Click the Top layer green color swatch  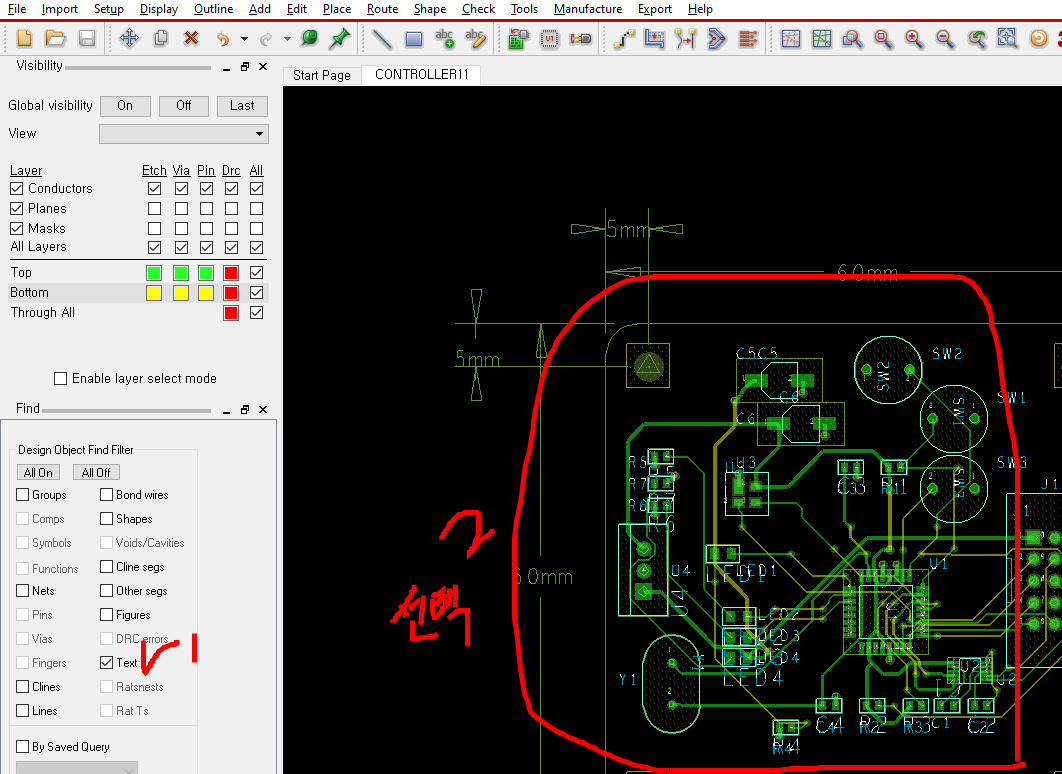(152, 271)
